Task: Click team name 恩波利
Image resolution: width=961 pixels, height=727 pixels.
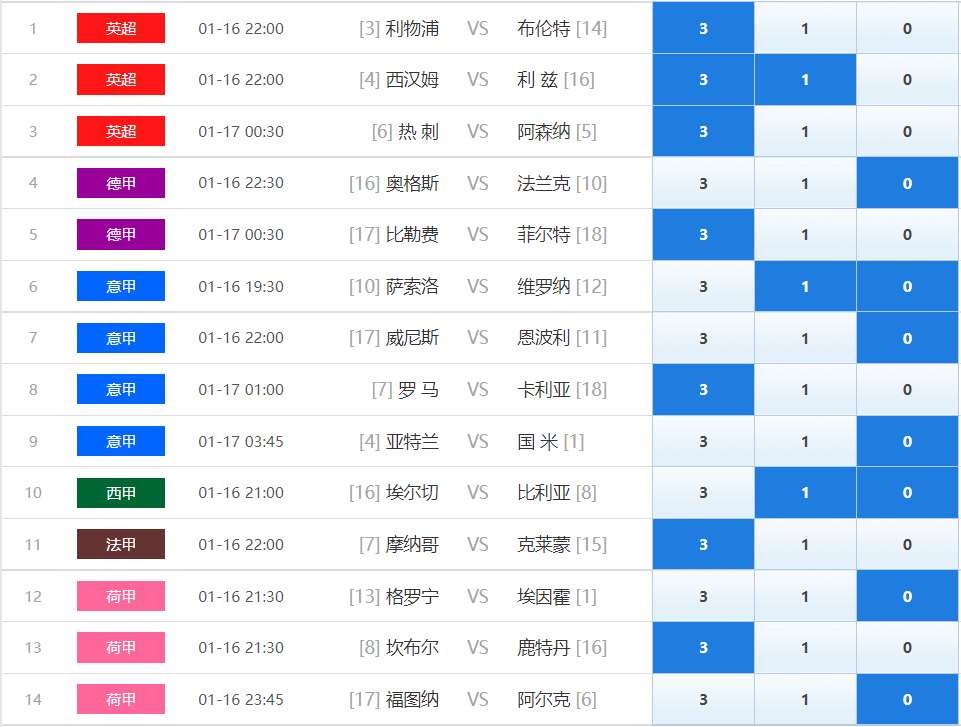Action: tap(544, 338)
